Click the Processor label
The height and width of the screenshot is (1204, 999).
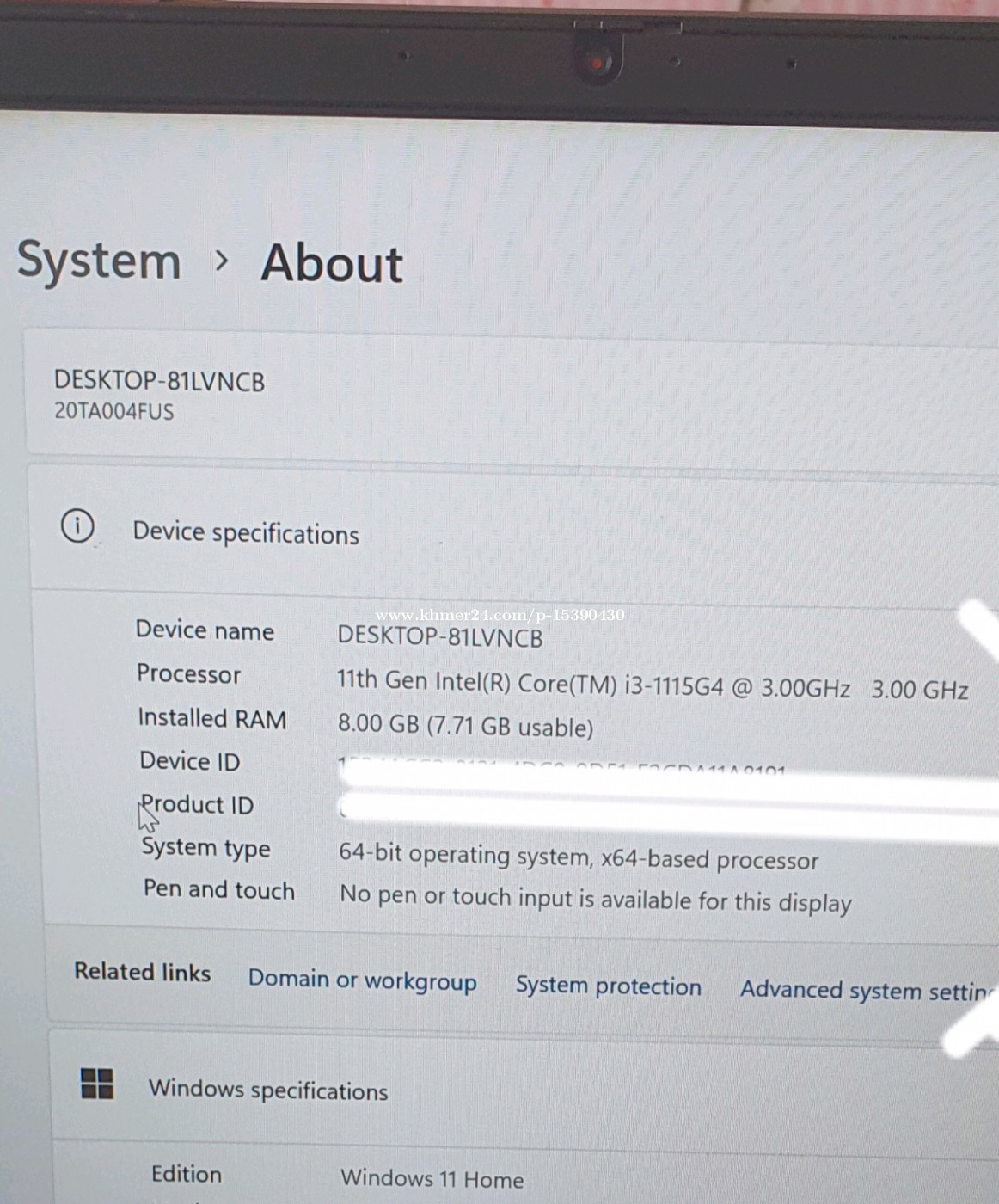tap(188, 674)
